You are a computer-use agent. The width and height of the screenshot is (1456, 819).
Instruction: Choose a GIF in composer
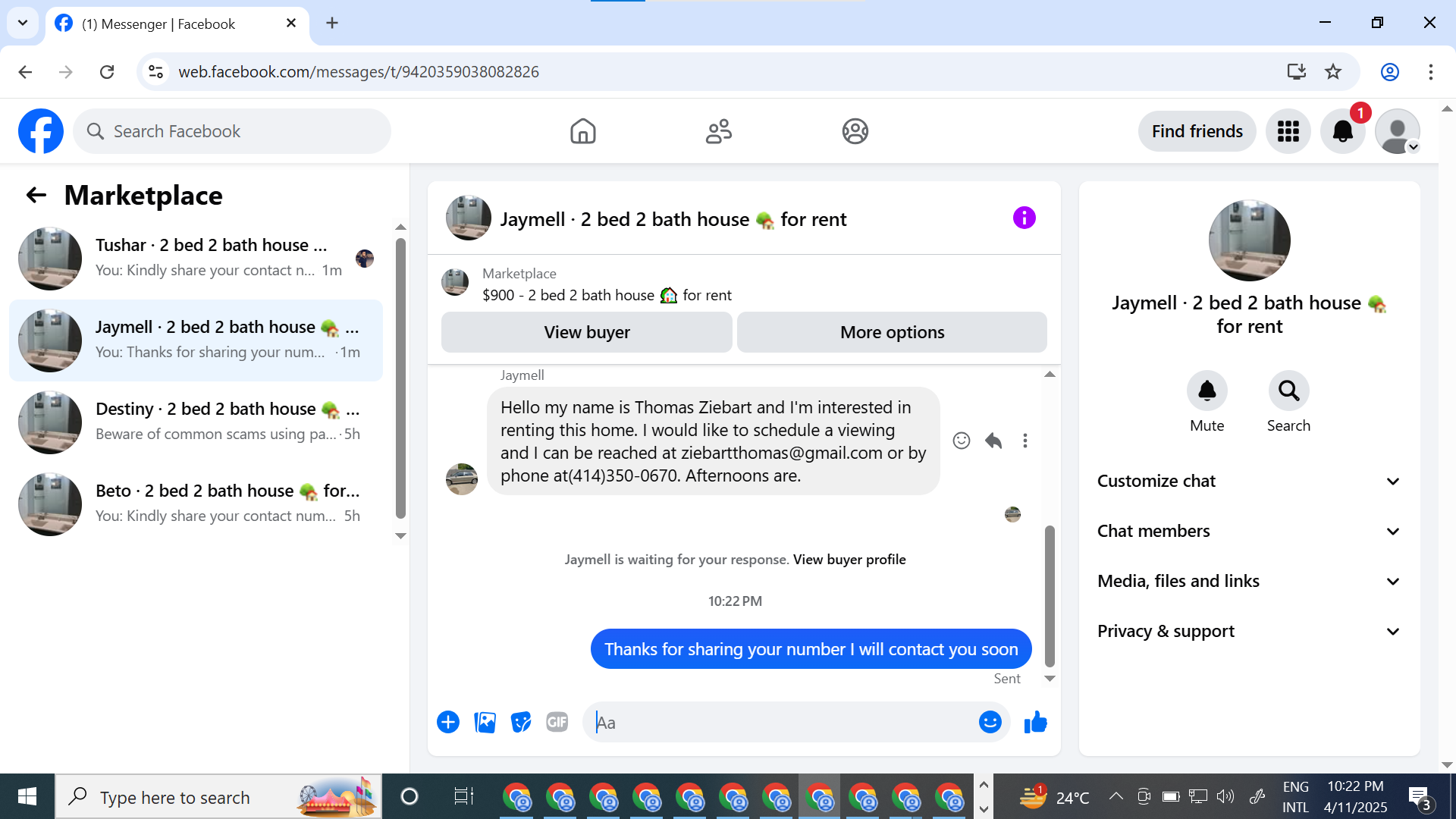(x=557, y=723)
